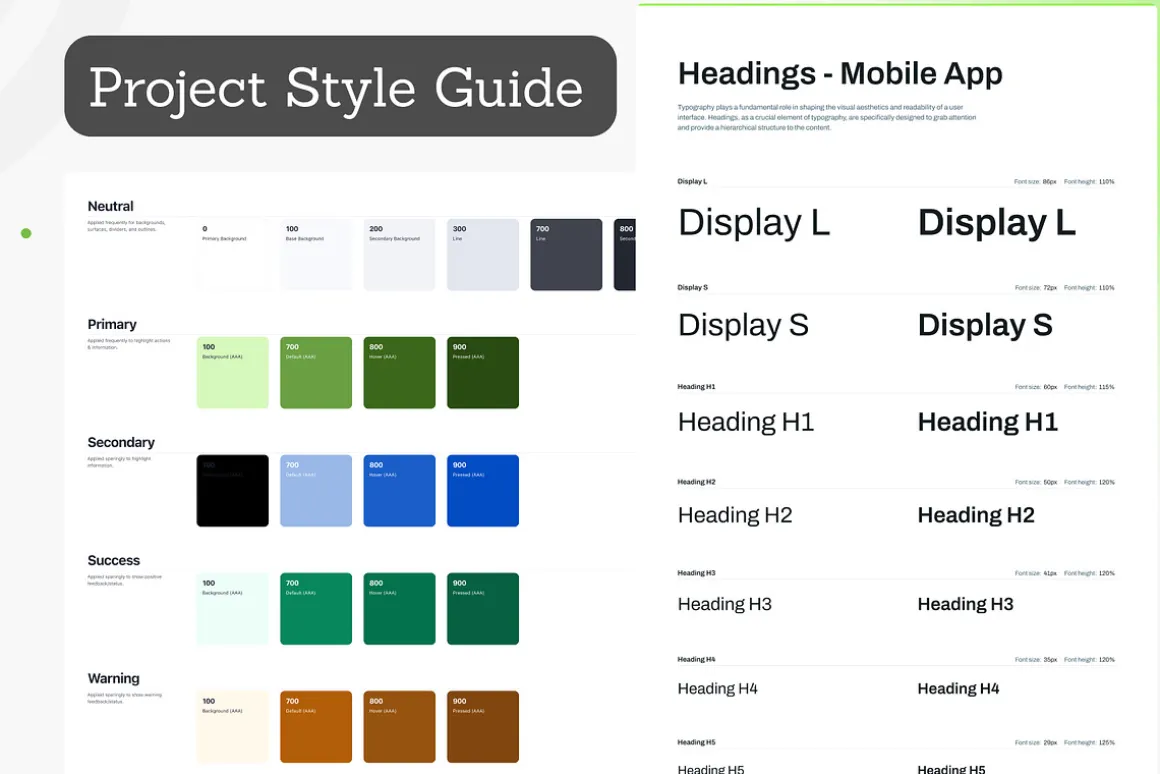Choose the Primary 700 Default green swatch
Screen dimensions: 1160x774
[x=316, y=372]
